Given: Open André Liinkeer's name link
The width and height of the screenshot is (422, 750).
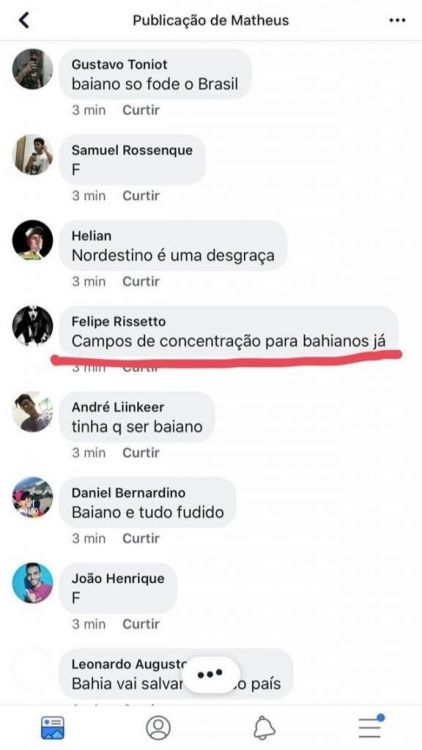Looking at the screenshot, I should [118, 407].
